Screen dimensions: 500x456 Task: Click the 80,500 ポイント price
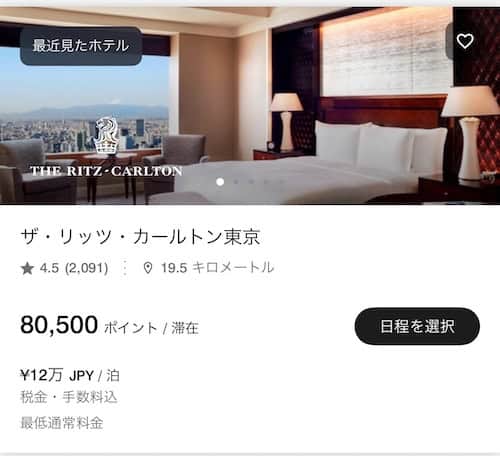(110, 325)
